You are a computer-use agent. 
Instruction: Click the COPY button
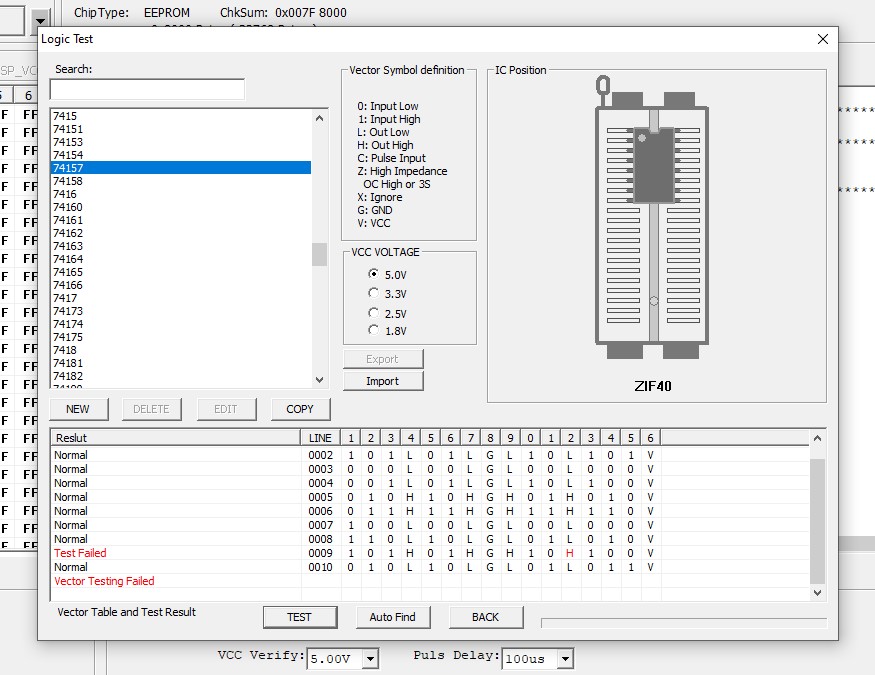click(300, 409)
